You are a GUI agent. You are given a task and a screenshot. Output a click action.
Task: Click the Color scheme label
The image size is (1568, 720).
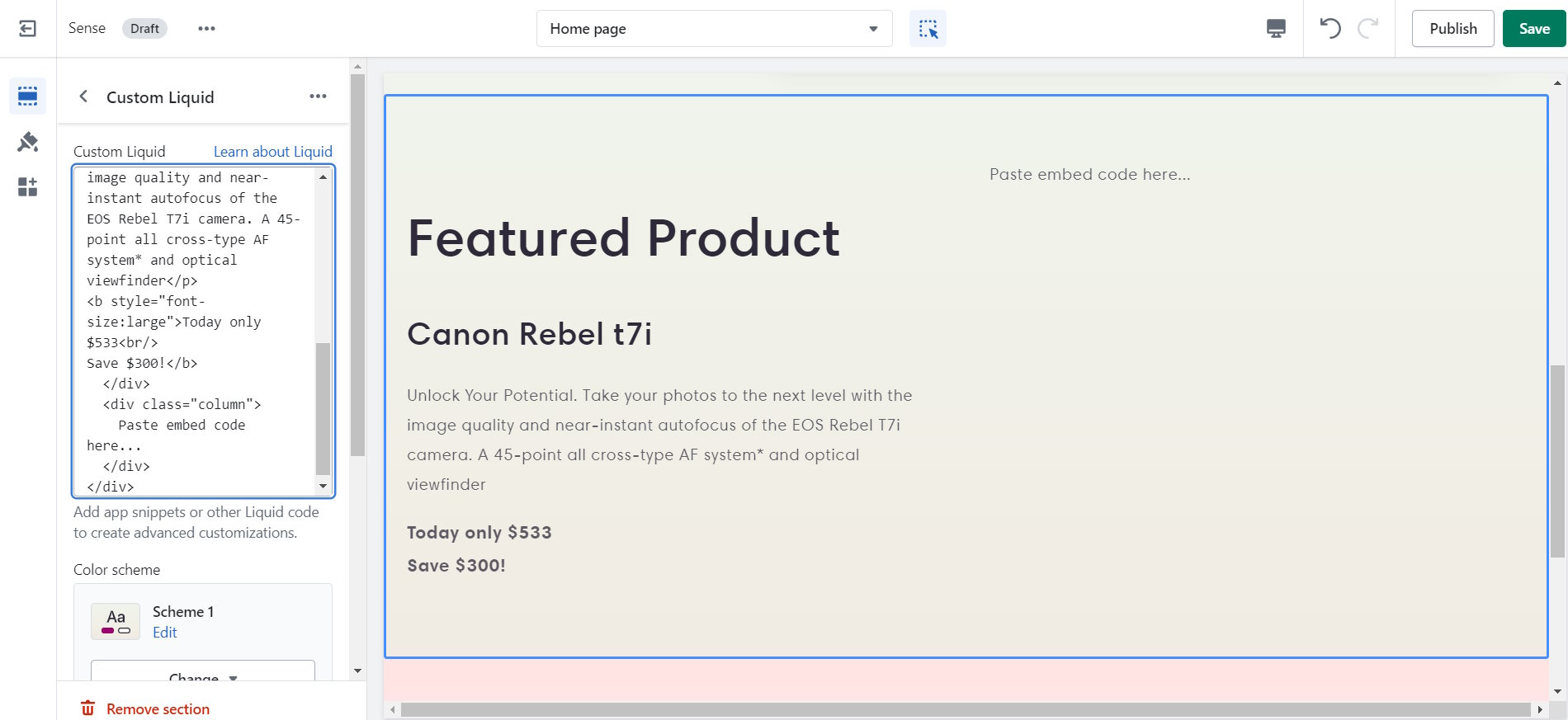(116, 570)
